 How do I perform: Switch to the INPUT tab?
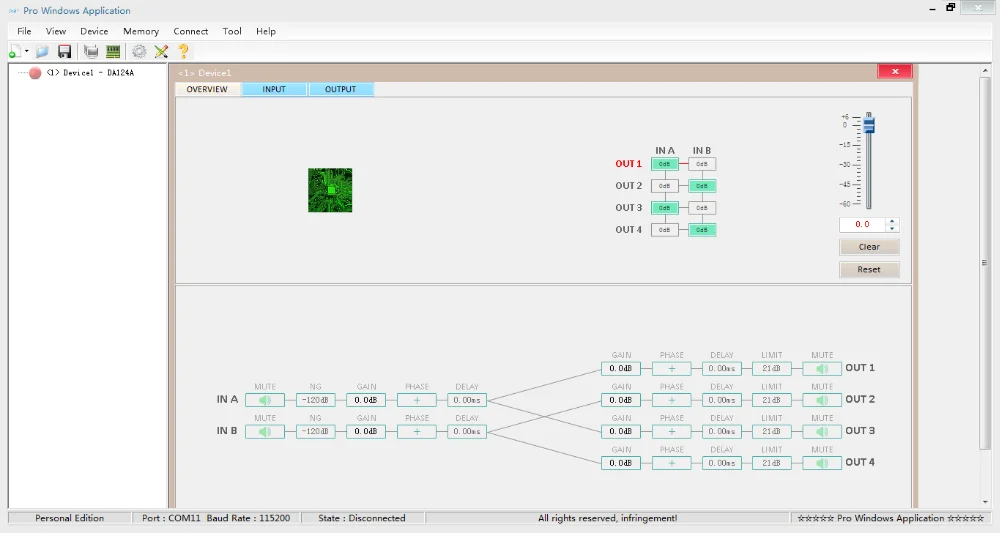coord(274,89)
